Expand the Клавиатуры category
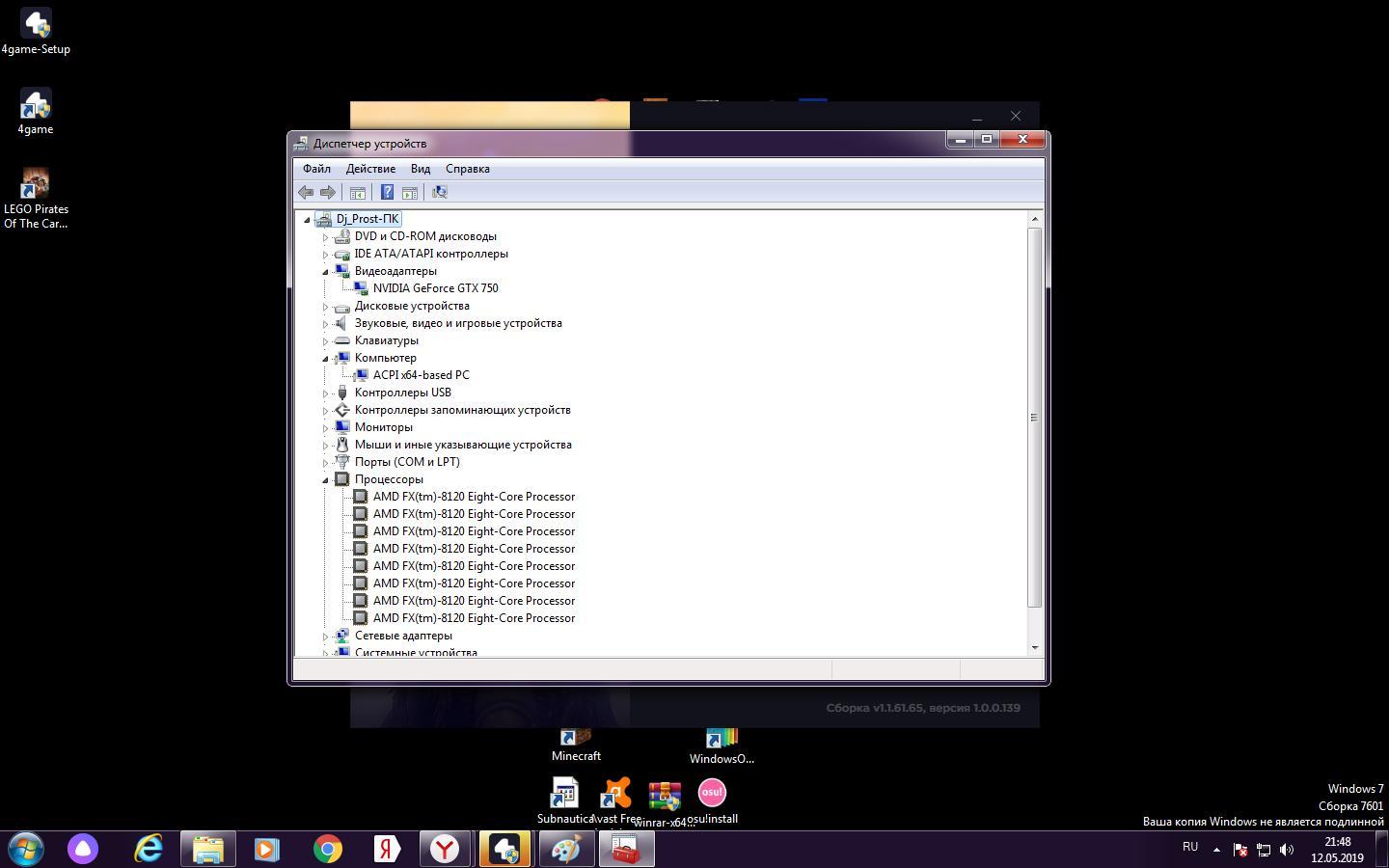1389x868 pixels. (x=325, y=340)
